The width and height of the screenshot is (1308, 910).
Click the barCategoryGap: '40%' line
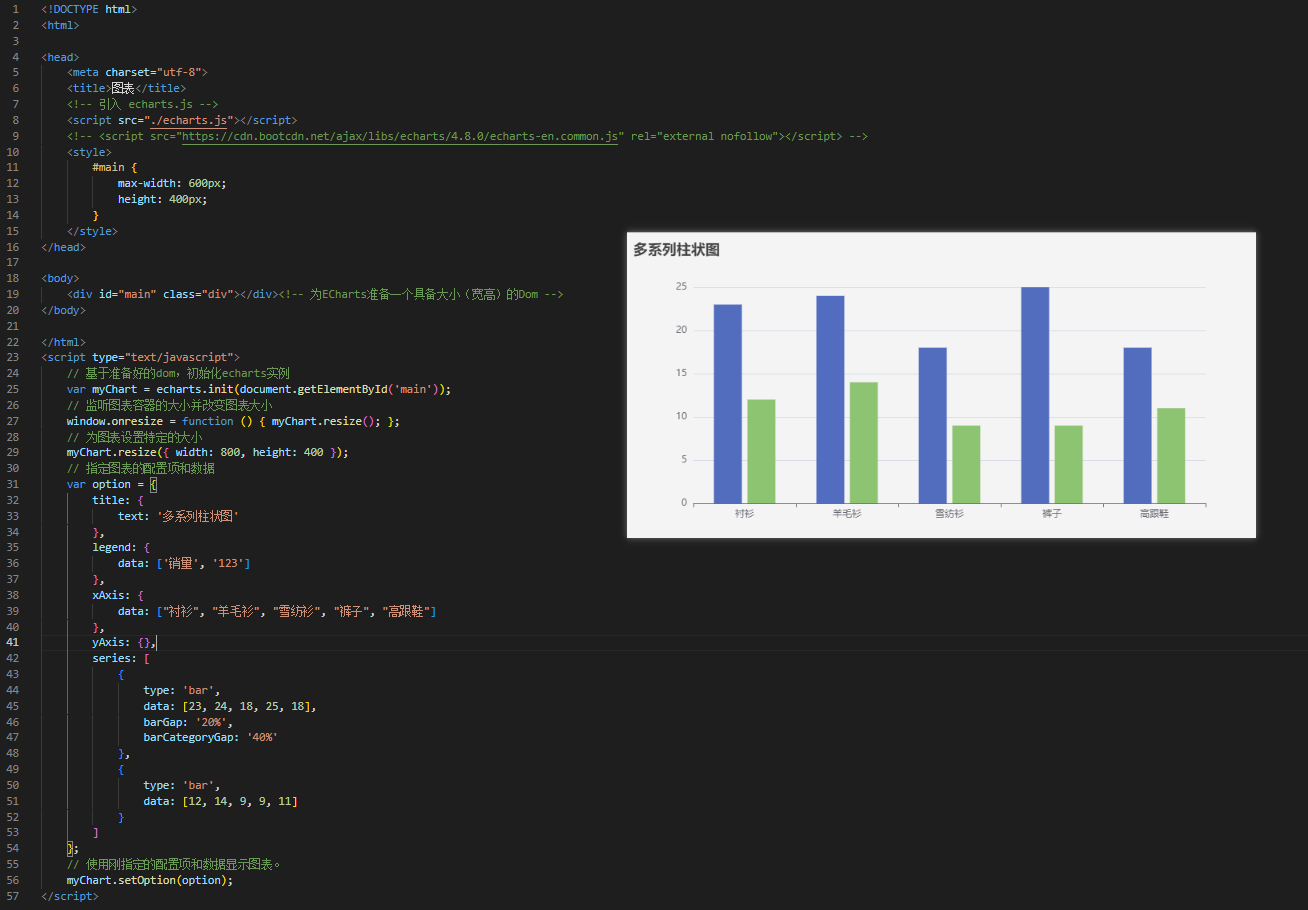(x=210, y=737)
